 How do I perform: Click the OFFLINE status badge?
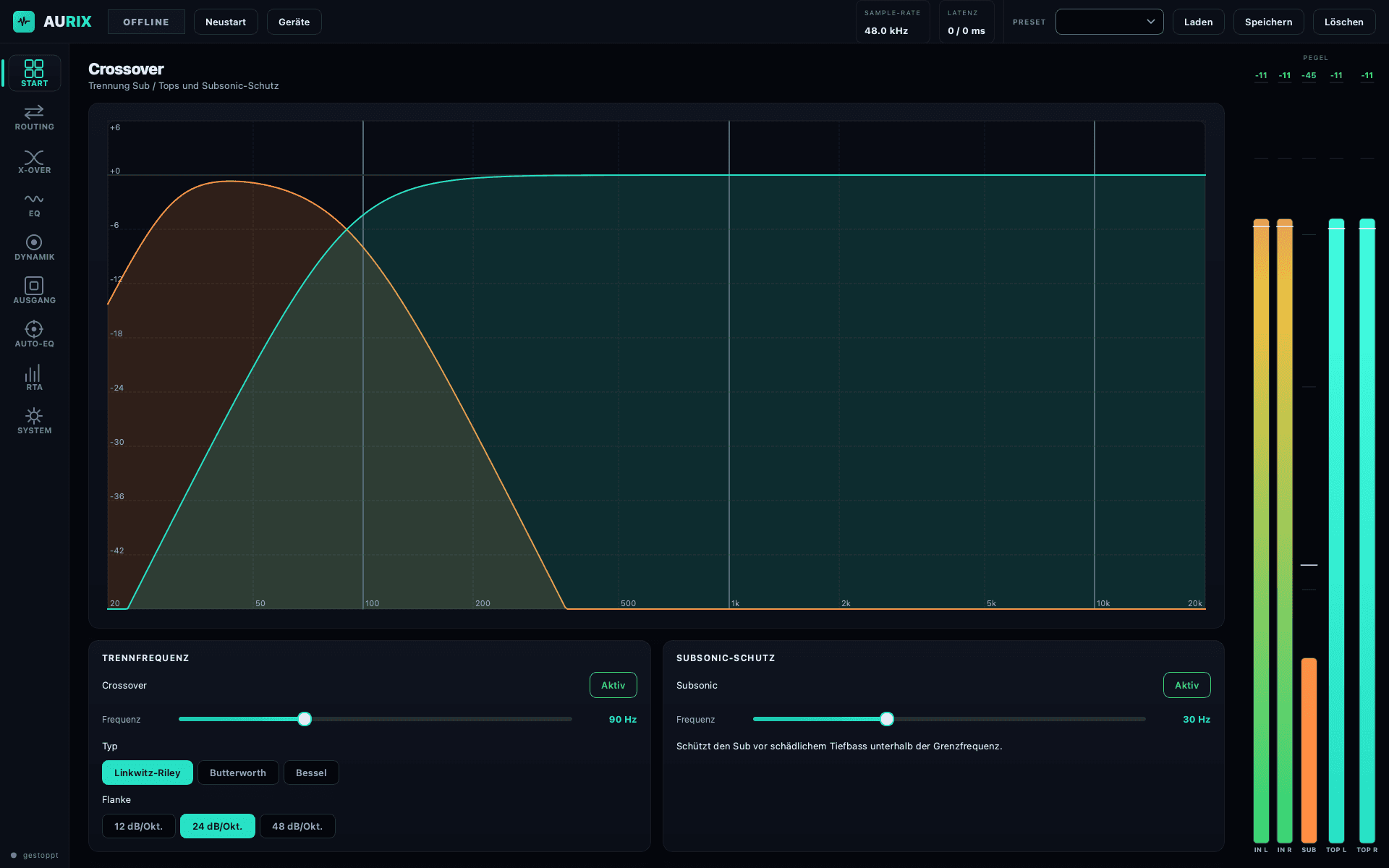click(x=146, y=22)
